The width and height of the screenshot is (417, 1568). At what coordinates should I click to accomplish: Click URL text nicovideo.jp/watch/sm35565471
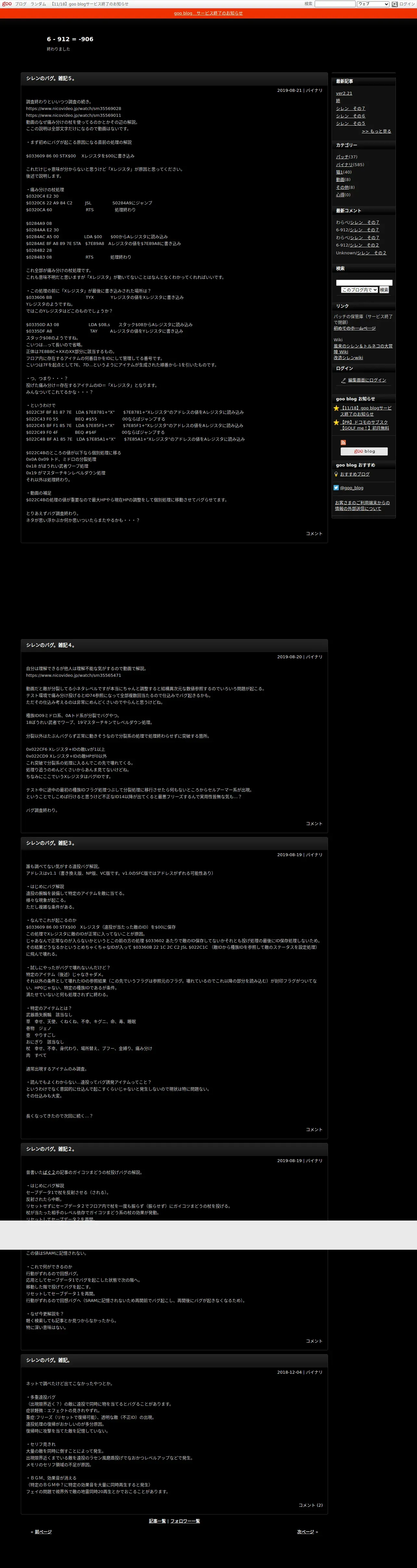(73, 675)
